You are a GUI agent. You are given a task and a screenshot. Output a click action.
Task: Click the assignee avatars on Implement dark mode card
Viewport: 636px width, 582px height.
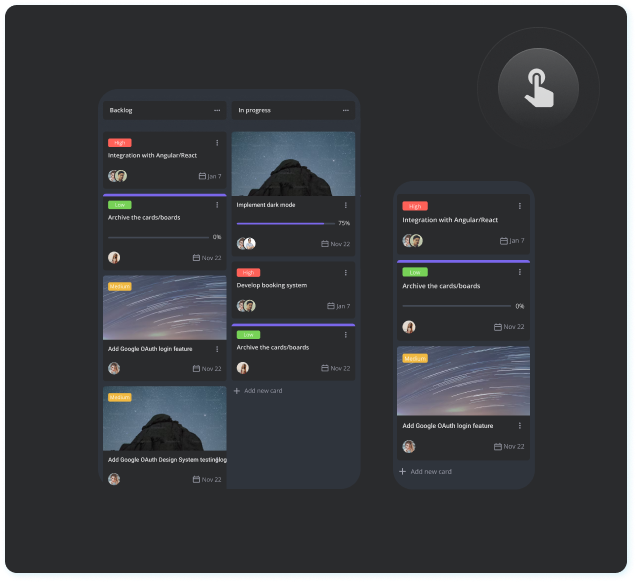click(x=246, y=243)
